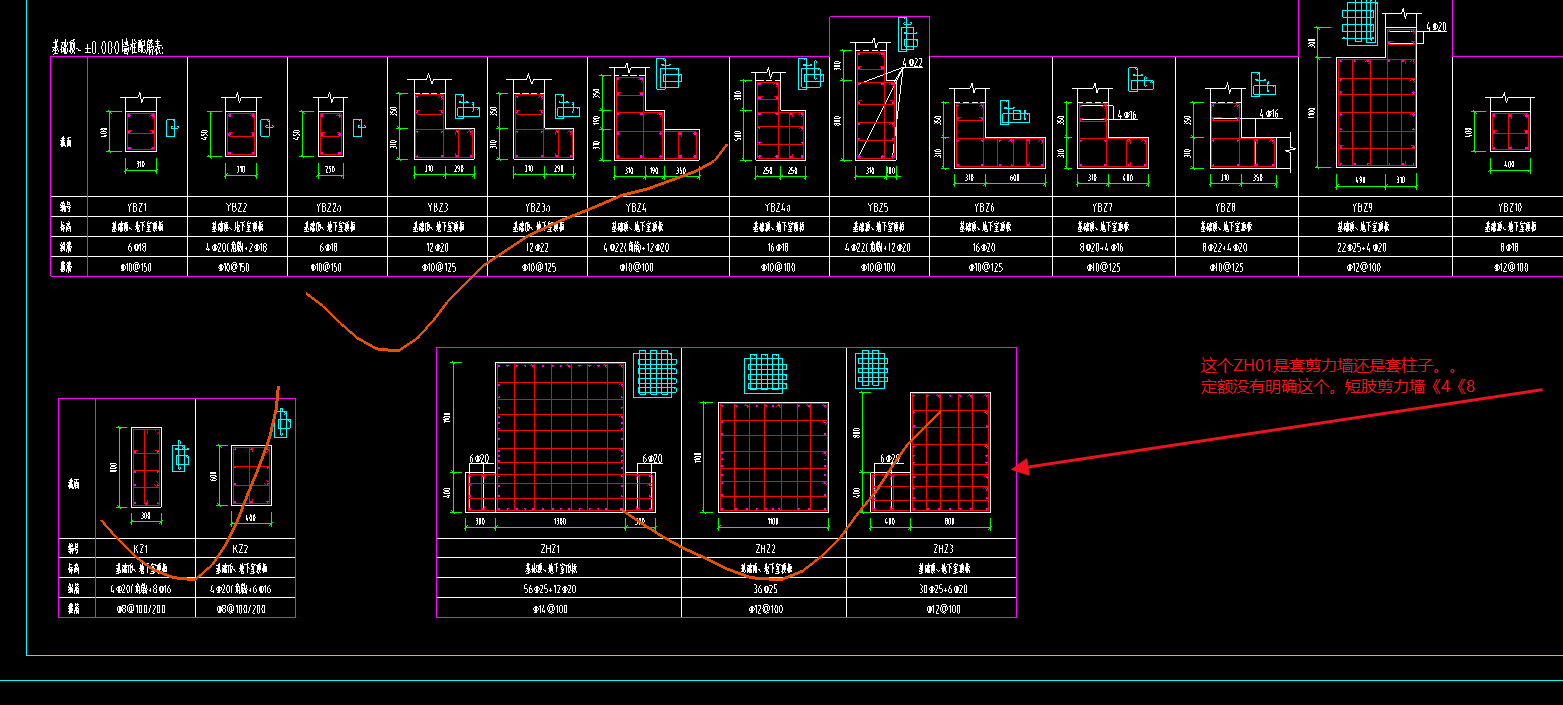
Task: Pick the YBZ1 column section drawing
Action: tap(139, 132)
